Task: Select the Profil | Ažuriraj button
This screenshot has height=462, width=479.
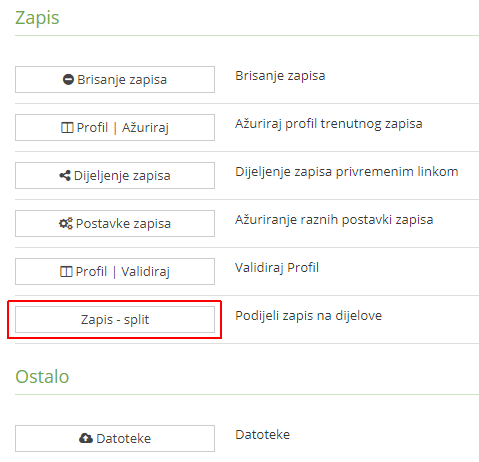Action: click(x=115, y=128)
